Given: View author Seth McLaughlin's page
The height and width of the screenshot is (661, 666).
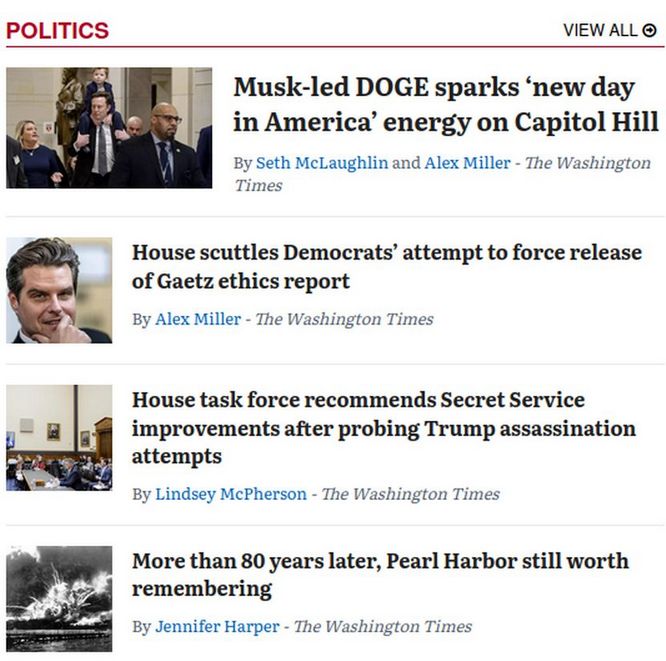Looking at the screenshot, I should [x=322, y=163].
